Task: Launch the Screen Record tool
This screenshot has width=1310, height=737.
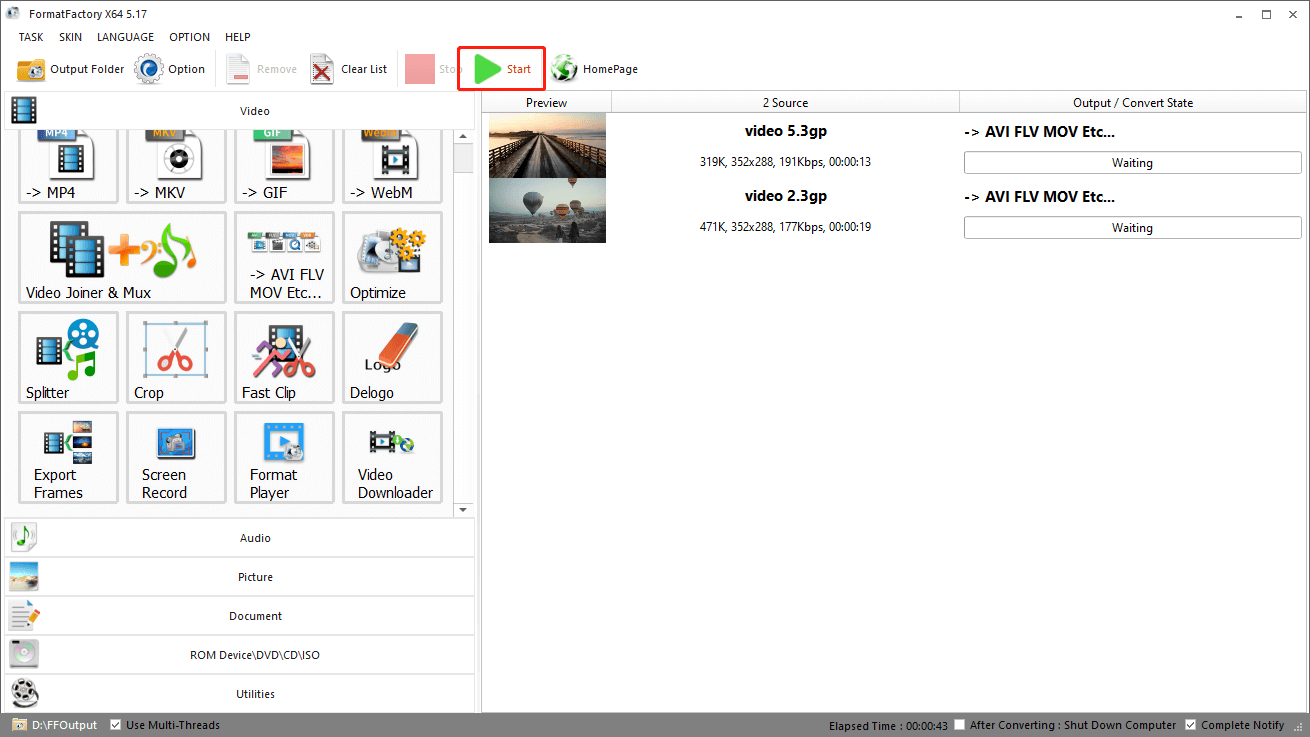Action: [x=176, y=458]
